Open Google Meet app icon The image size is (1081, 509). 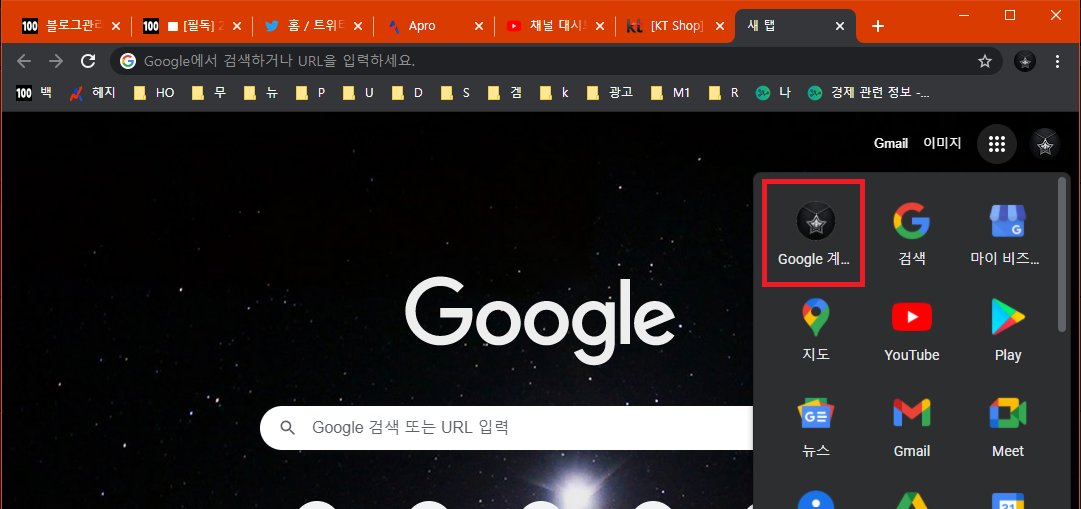click(1007, 426)
